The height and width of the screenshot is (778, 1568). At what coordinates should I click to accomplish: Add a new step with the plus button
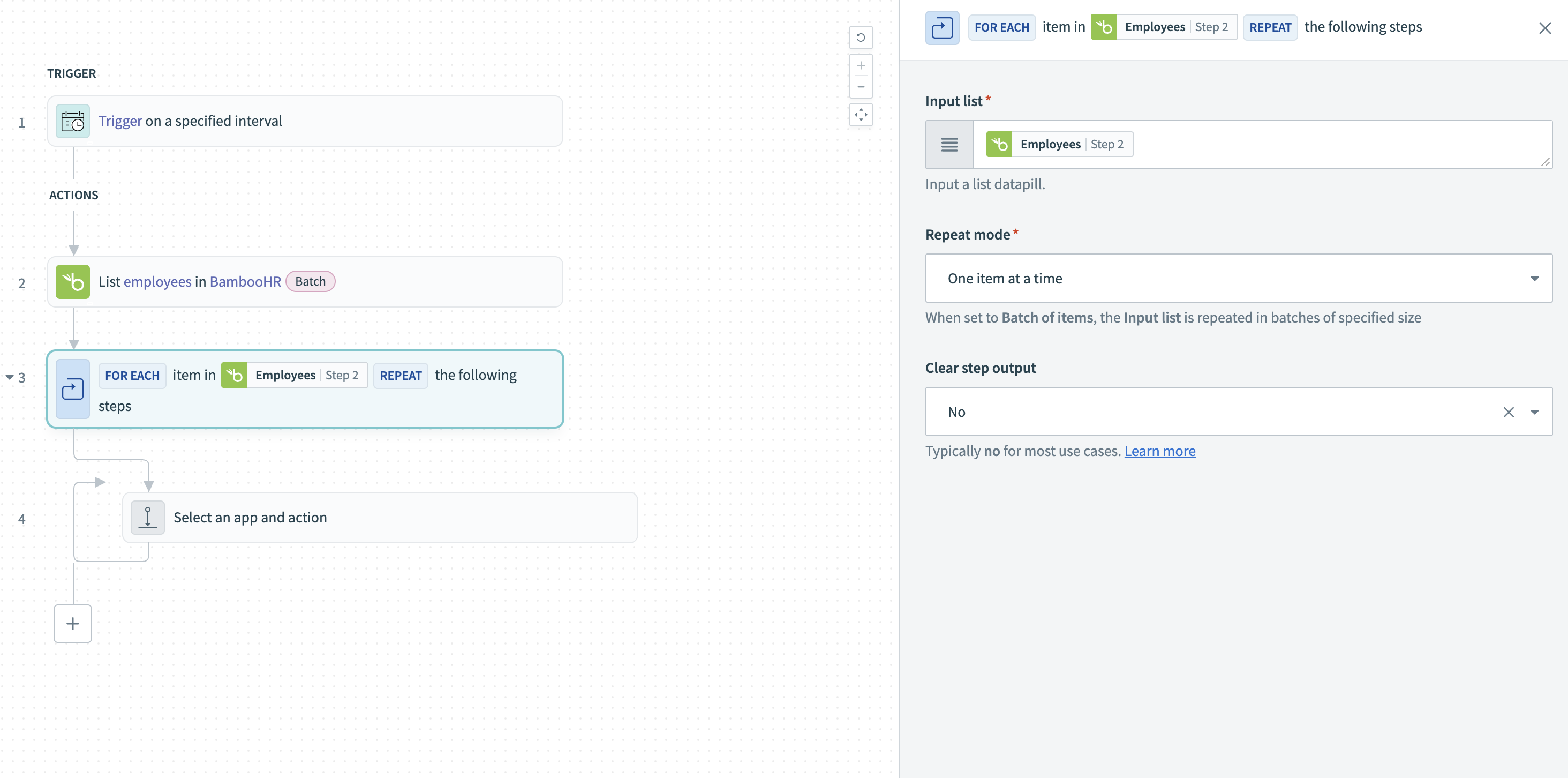pos(72,623)
